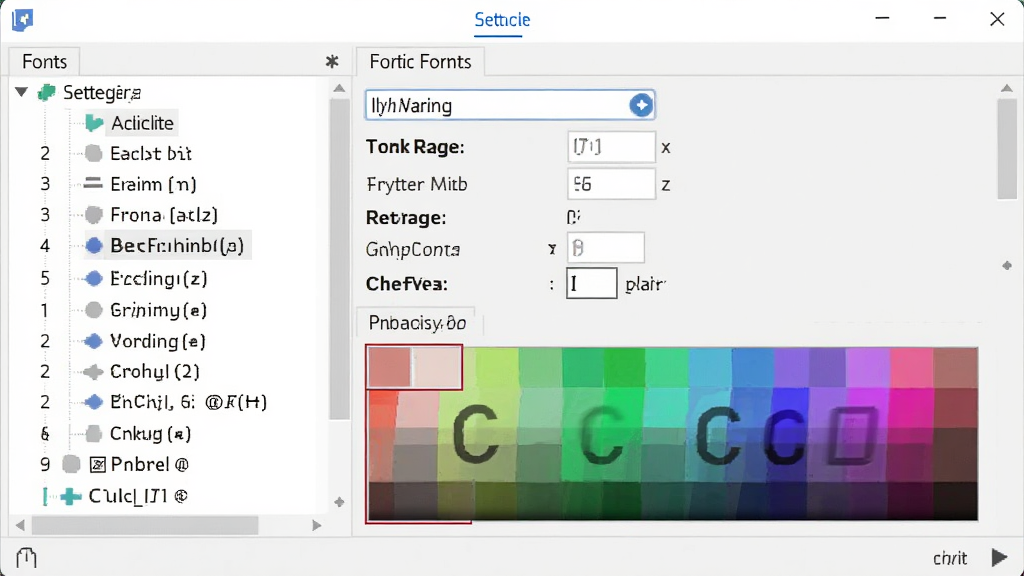Image resolution: width=1024 pixels, height=576 pixels.
Task: Click the Tonk Rage input field
Action: click(x=611, y=147)
